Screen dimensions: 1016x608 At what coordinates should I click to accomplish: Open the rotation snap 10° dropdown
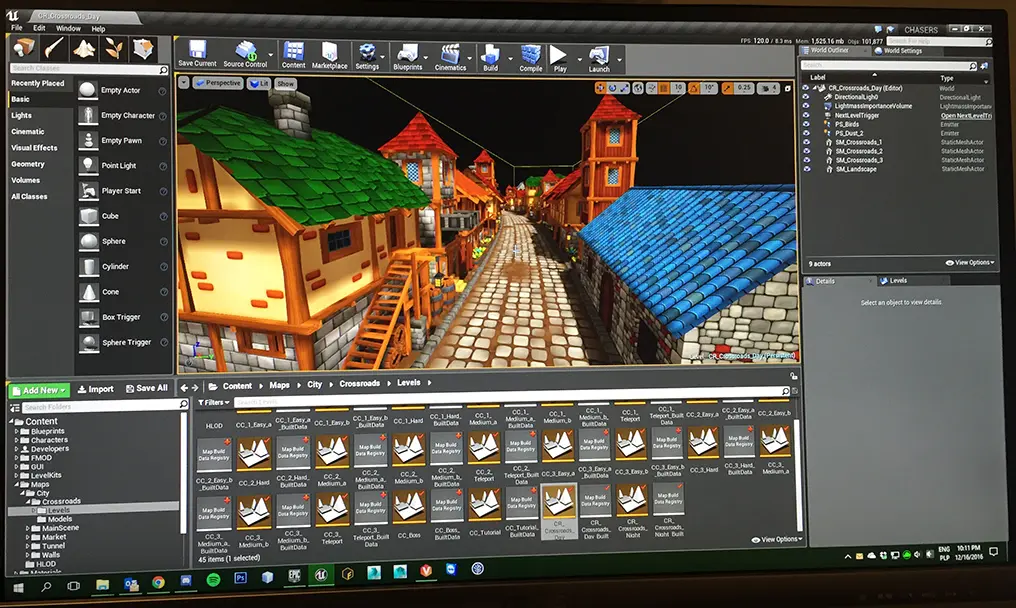click(709, 88)
